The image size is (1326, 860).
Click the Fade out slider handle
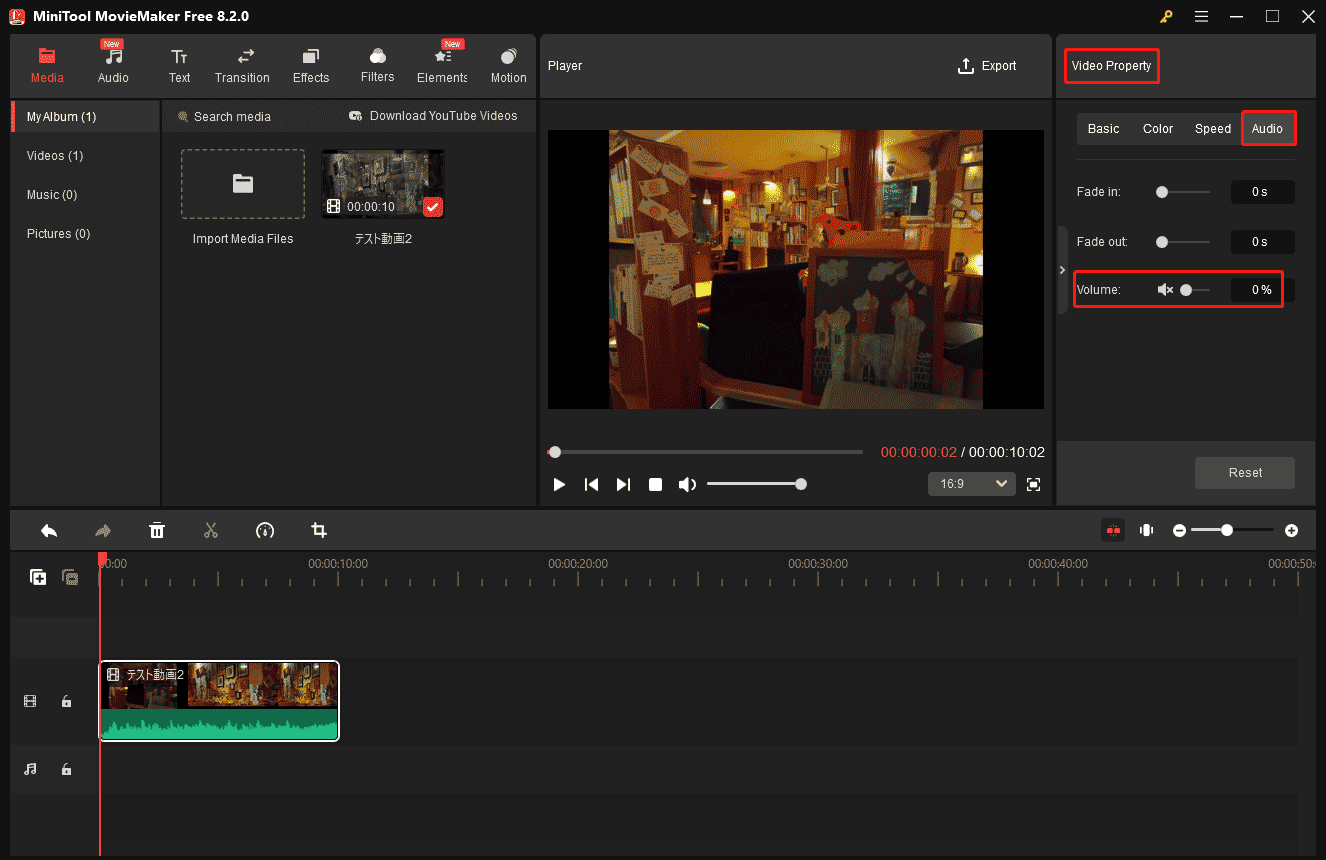click(1162, 242)
